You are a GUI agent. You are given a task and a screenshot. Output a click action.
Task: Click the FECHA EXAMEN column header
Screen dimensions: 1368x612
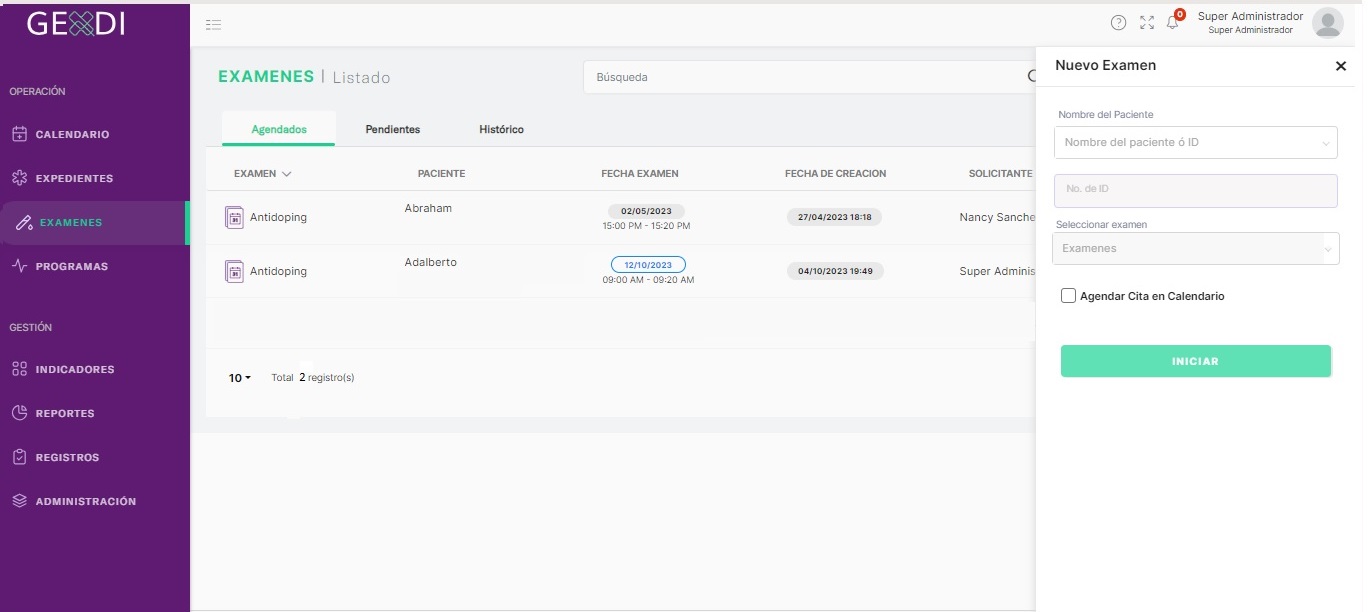pyautogui.click(x=640, y=174)
